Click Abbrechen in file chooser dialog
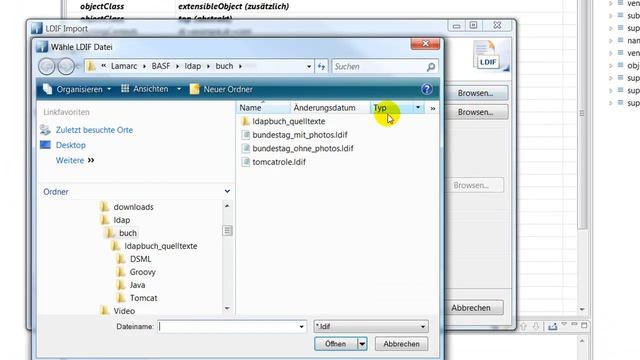The width and height of the screenshot is (640, 360). pos(401,344)
